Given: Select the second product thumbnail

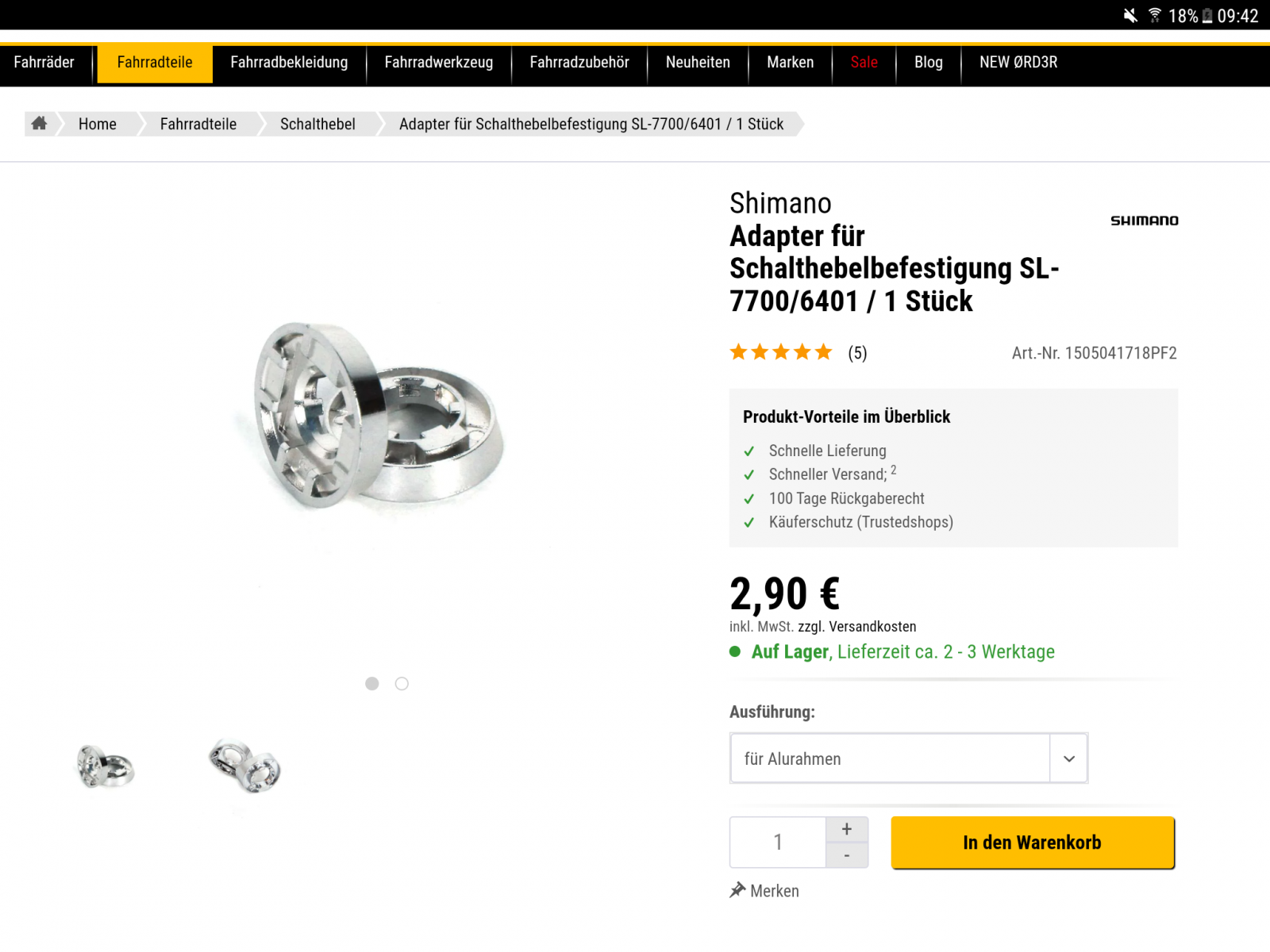Looking at the screenshot, I should pos(244,766).
